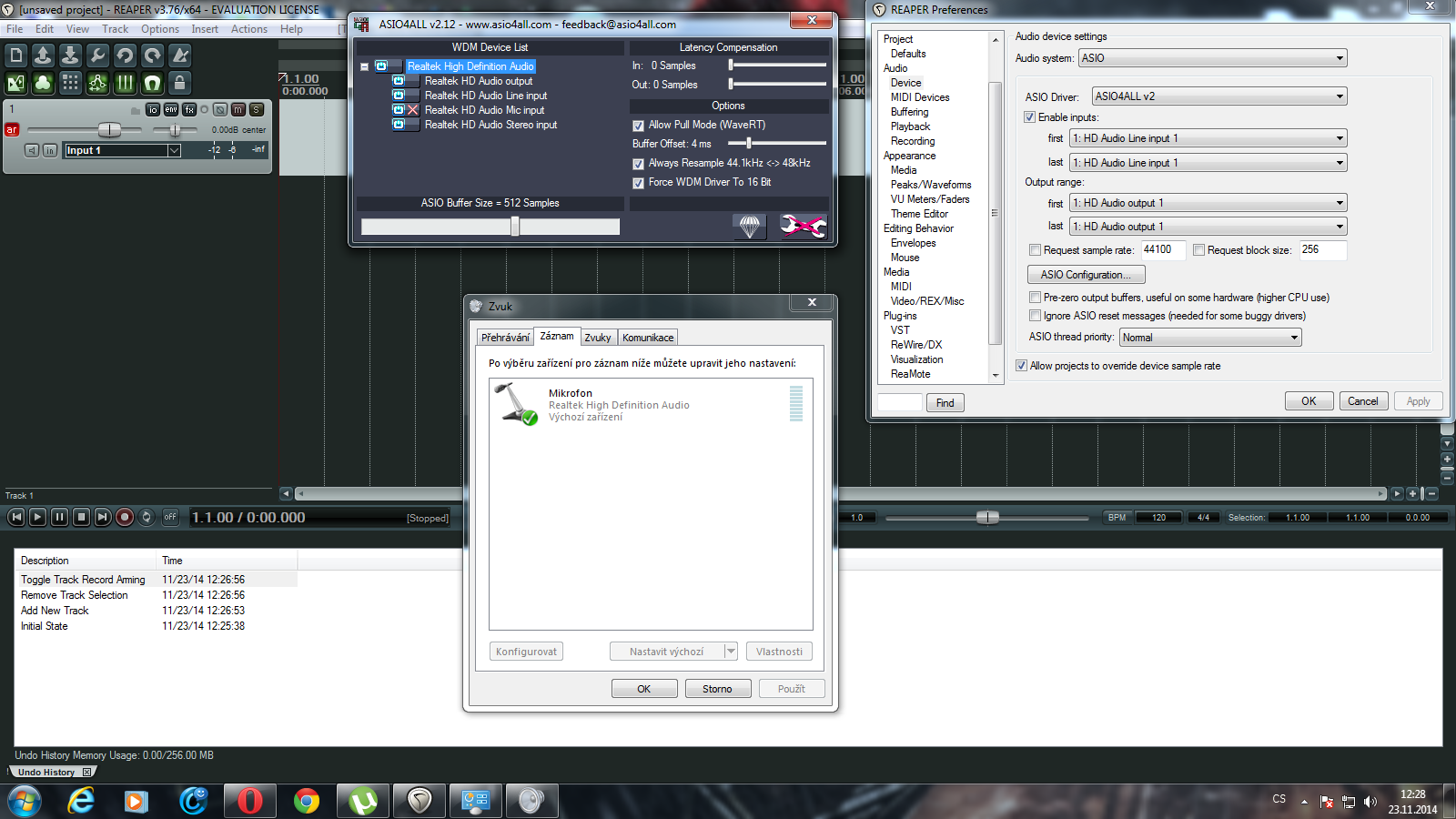The width and height of the screenshot is (1456, 819).
Task: Click the transport Stop button
Action: coord(81,517)
